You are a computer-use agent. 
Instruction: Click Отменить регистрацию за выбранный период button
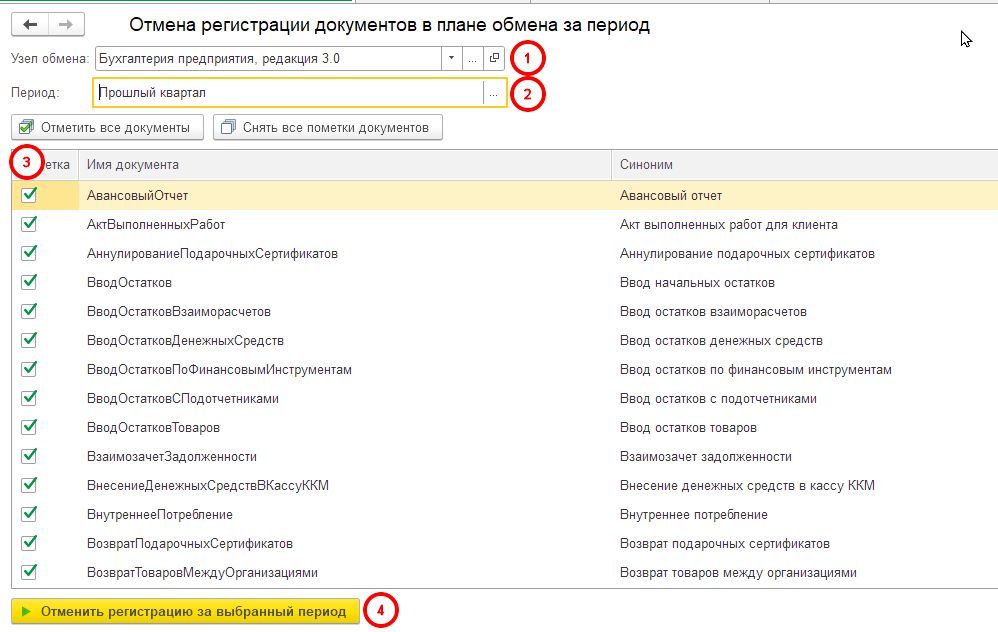(185, 611)
